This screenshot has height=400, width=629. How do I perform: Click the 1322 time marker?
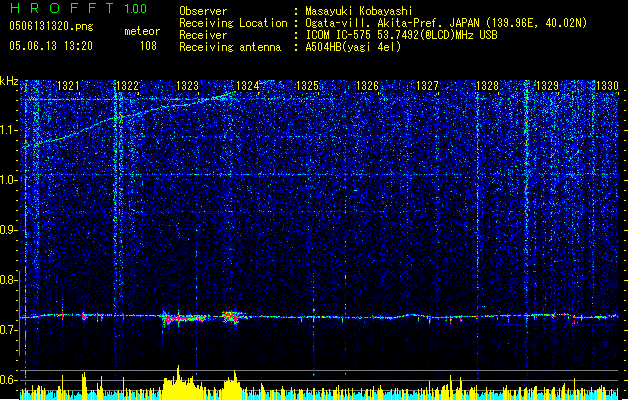tap(128, 86)
